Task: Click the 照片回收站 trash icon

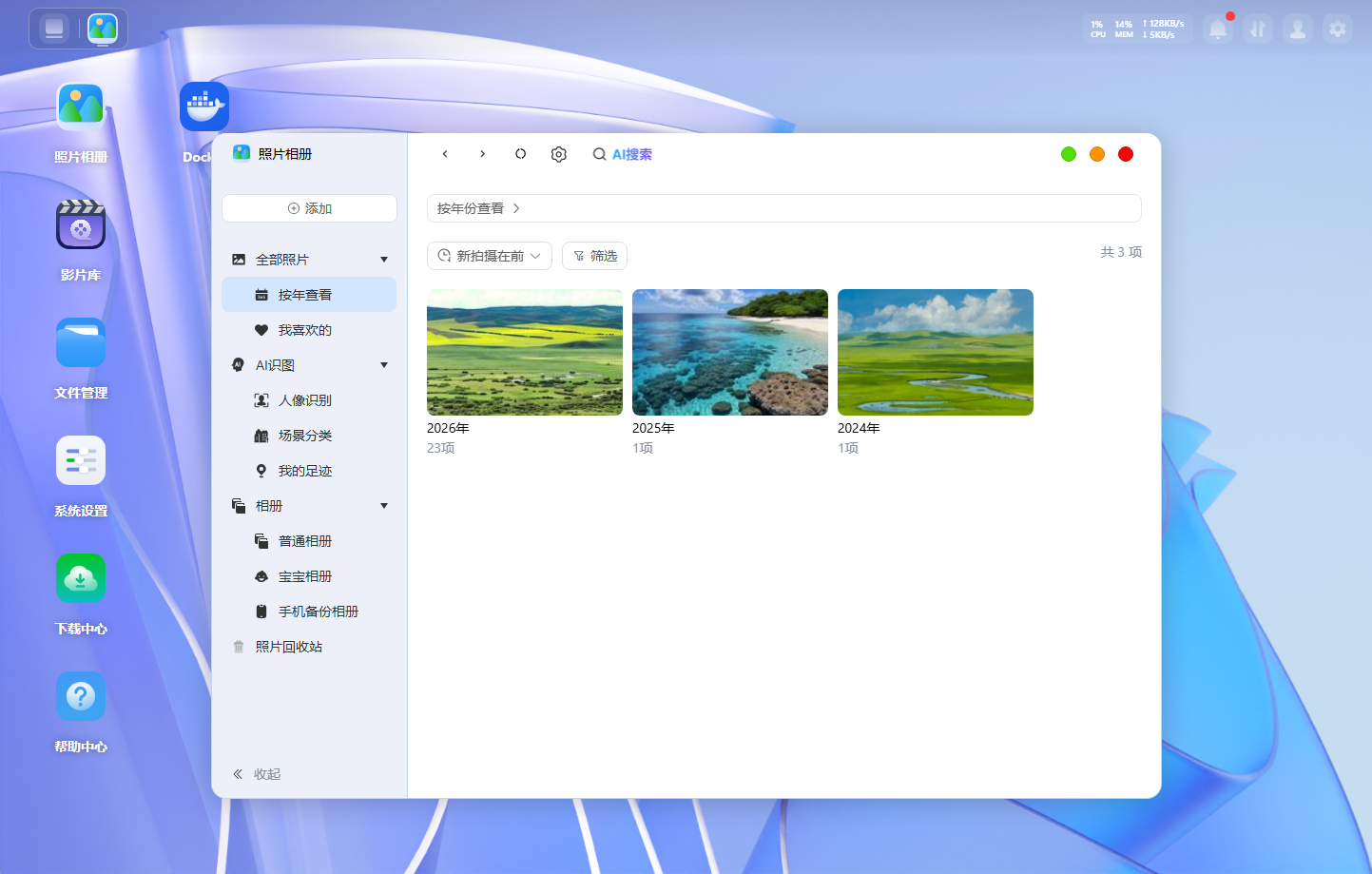Action: coord(239,647)
